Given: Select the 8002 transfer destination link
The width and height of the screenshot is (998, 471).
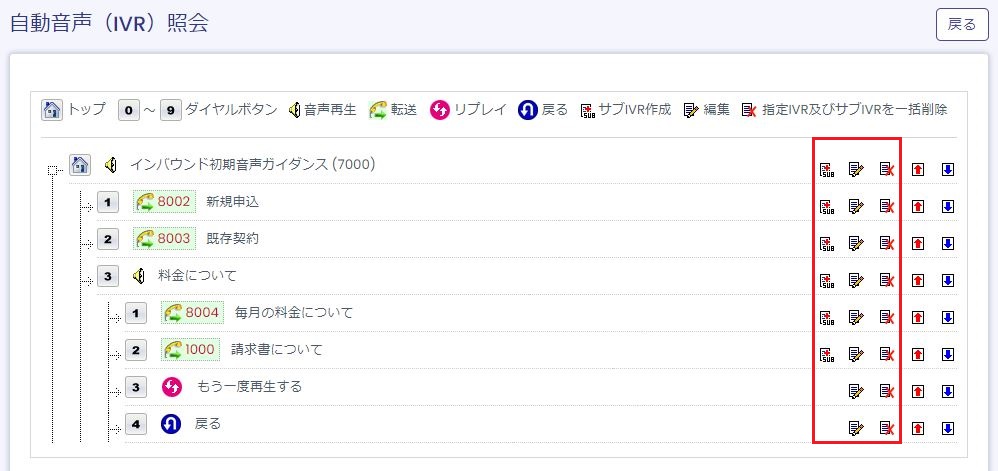Looking at the screenshot, I should tap(164, 202).
